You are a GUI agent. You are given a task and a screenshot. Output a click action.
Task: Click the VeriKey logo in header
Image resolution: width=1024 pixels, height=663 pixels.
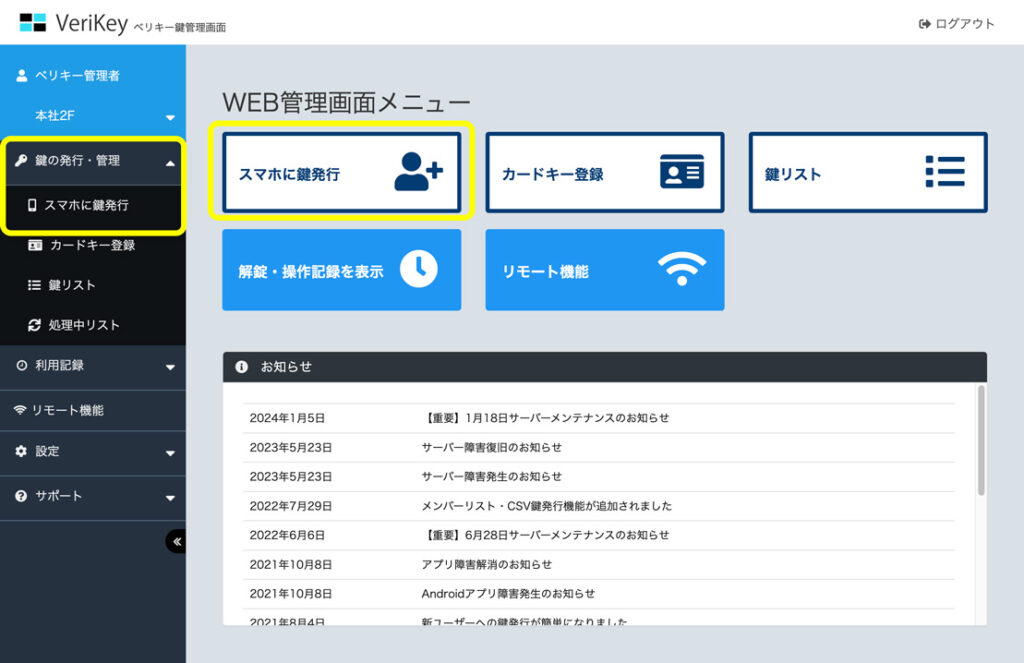pyautogui.click(x=74, y=22)
